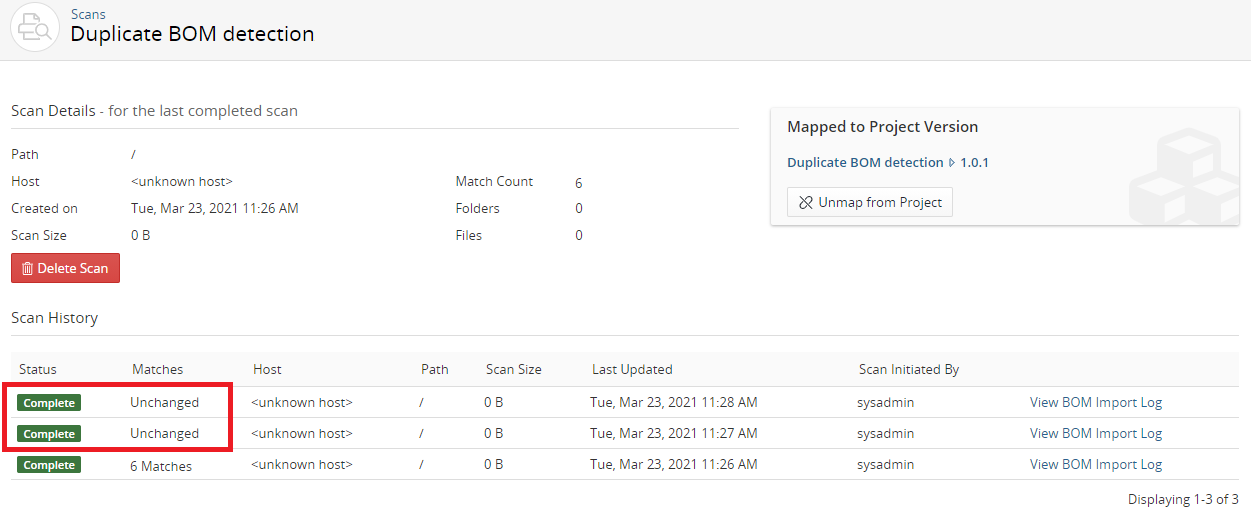Screen dimensions: 1251x521
Task: Open the Scans breadcrumb link
Action: coord(88,14)
